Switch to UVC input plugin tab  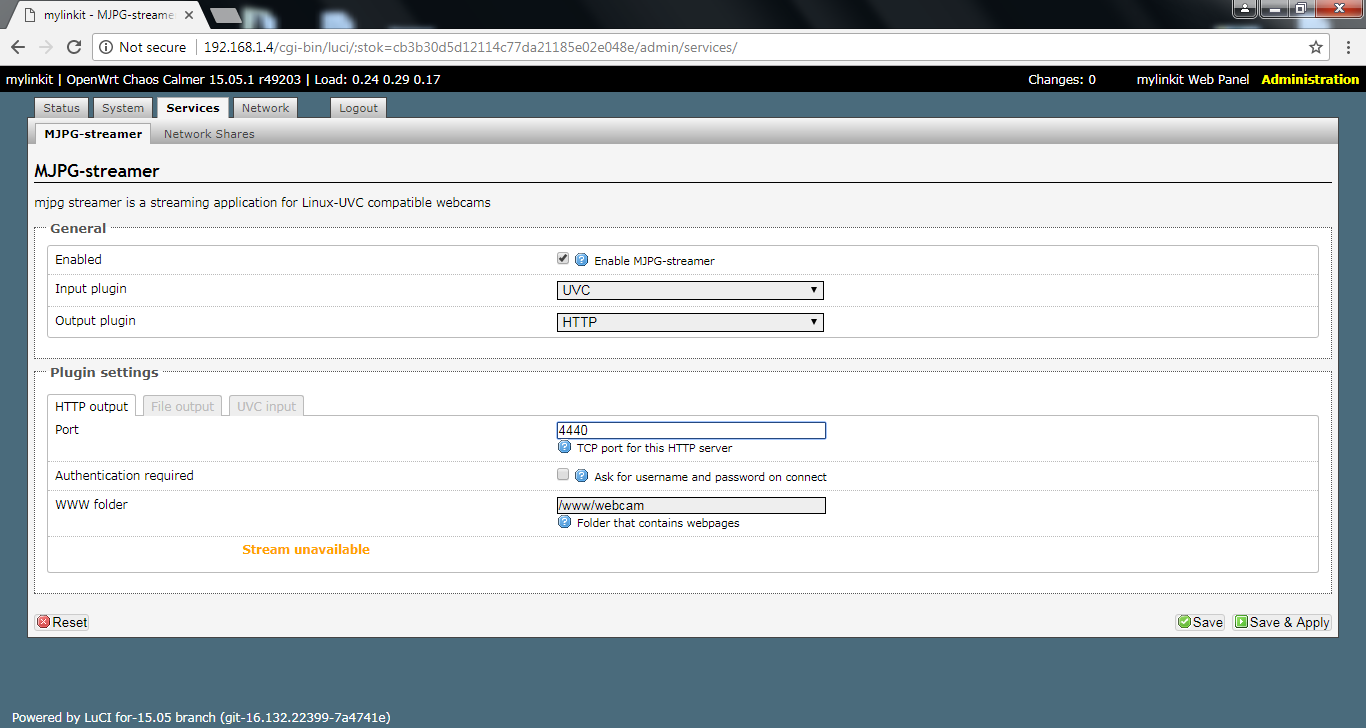(266, 406)
